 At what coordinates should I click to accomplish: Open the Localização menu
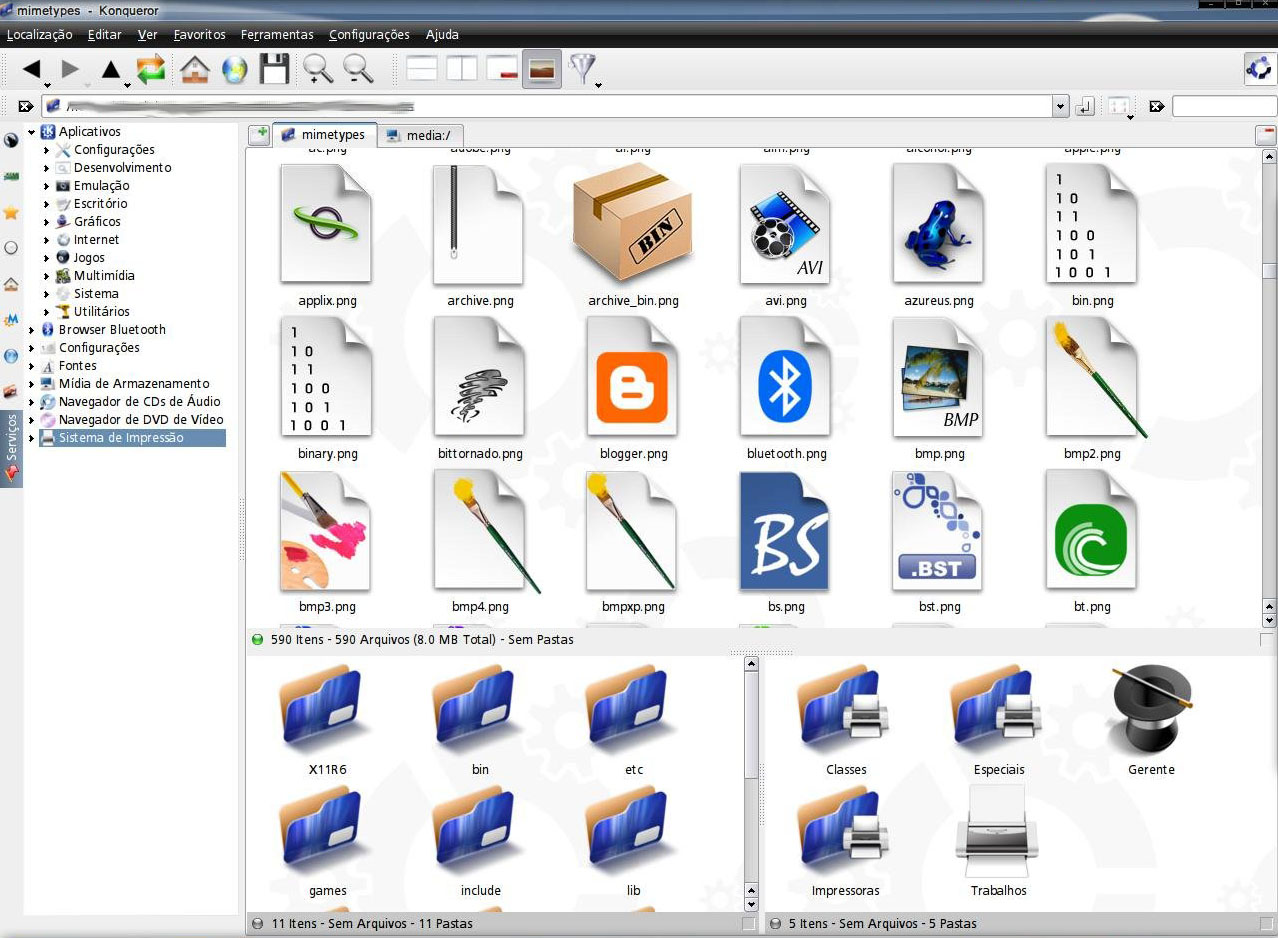point(40,34)
